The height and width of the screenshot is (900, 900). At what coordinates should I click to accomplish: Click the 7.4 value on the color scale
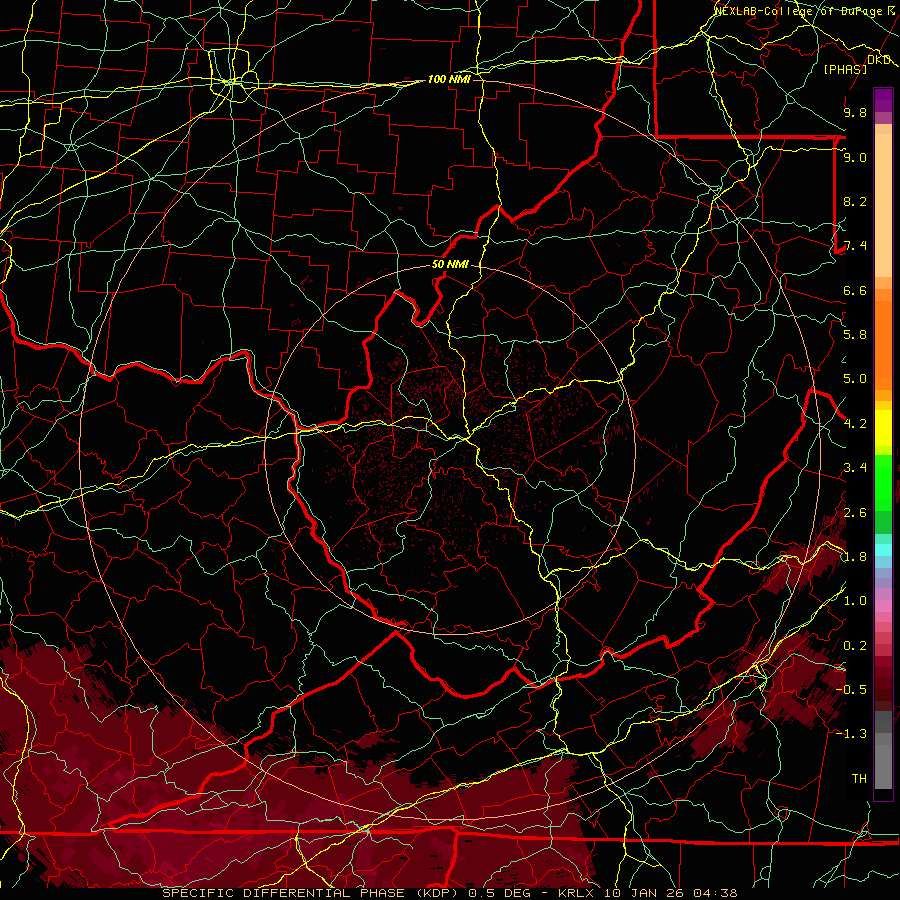855,246
